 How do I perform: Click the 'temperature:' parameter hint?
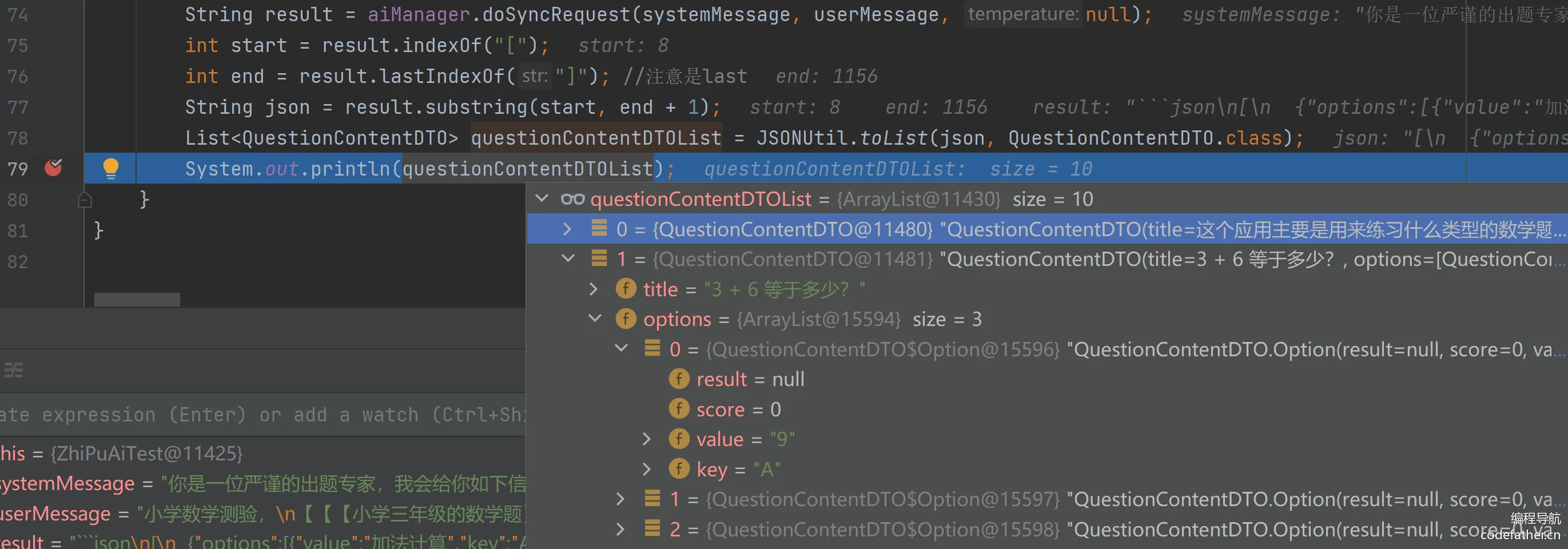pos(1022,14)
